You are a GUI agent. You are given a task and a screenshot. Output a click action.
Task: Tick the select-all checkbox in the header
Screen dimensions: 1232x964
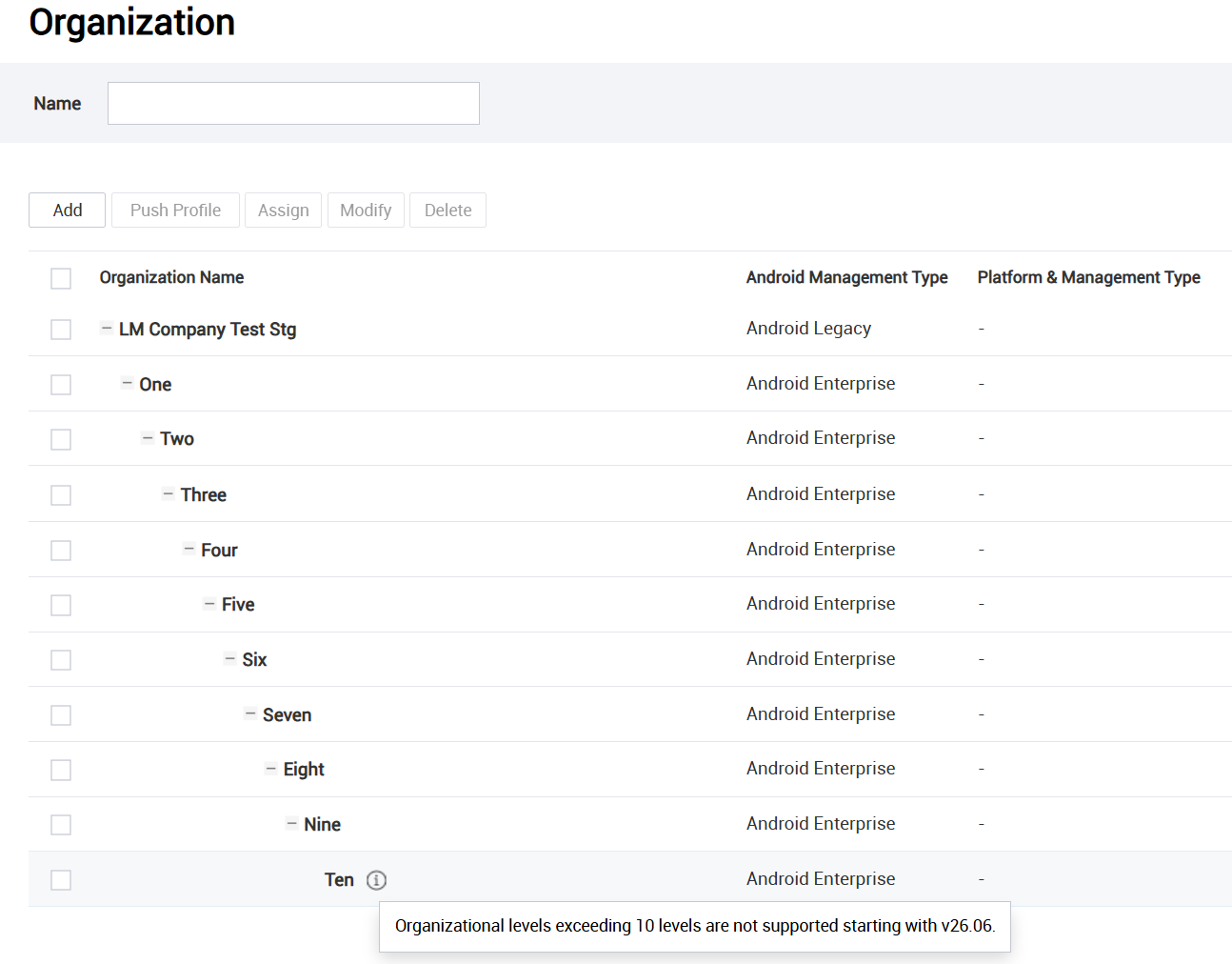pos(61,278)
